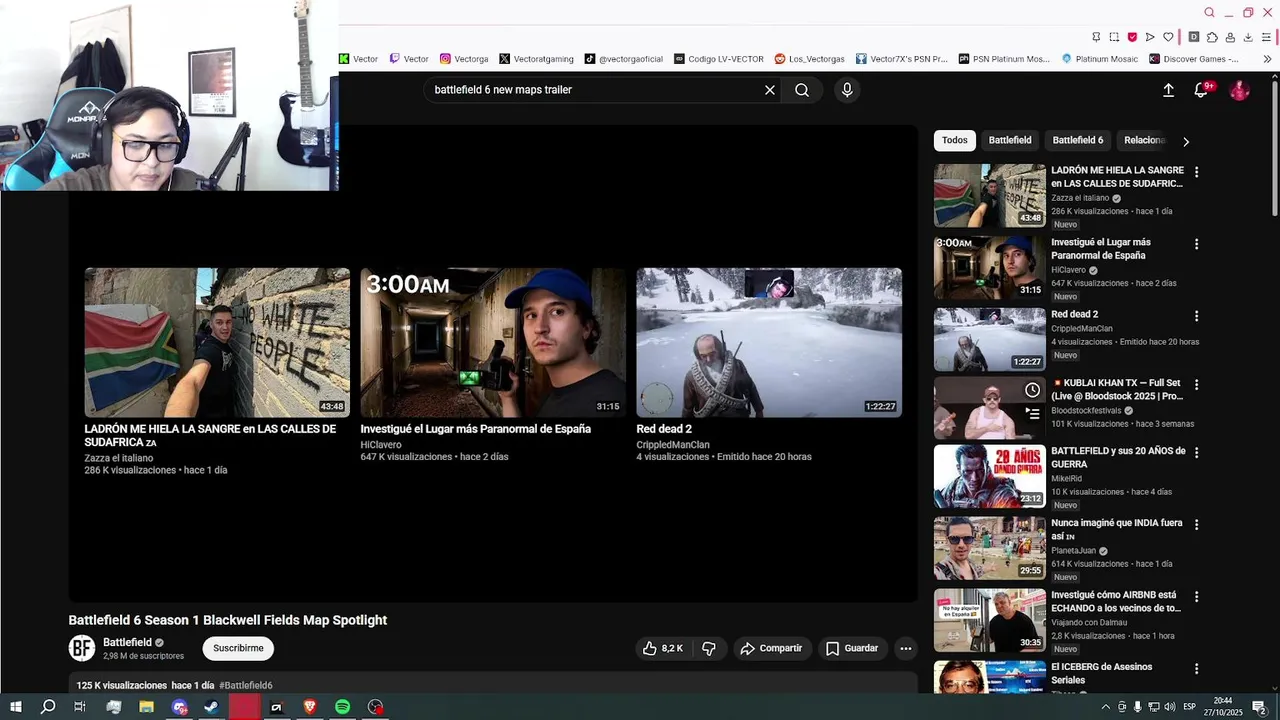
Task: Open the browser easy setup sliders icon
Action: coord(1267,37)
